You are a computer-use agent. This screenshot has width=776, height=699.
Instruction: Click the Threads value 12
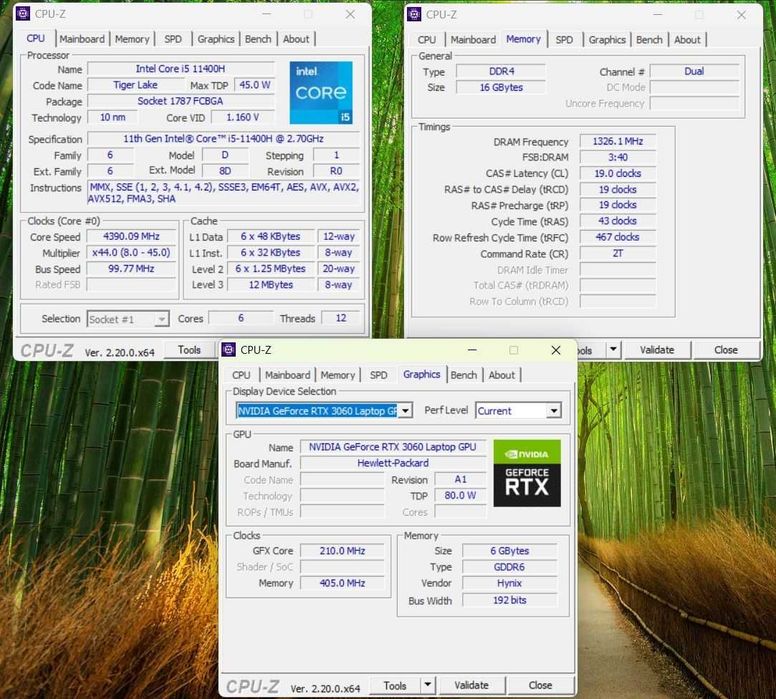click(x=341, y=318)
